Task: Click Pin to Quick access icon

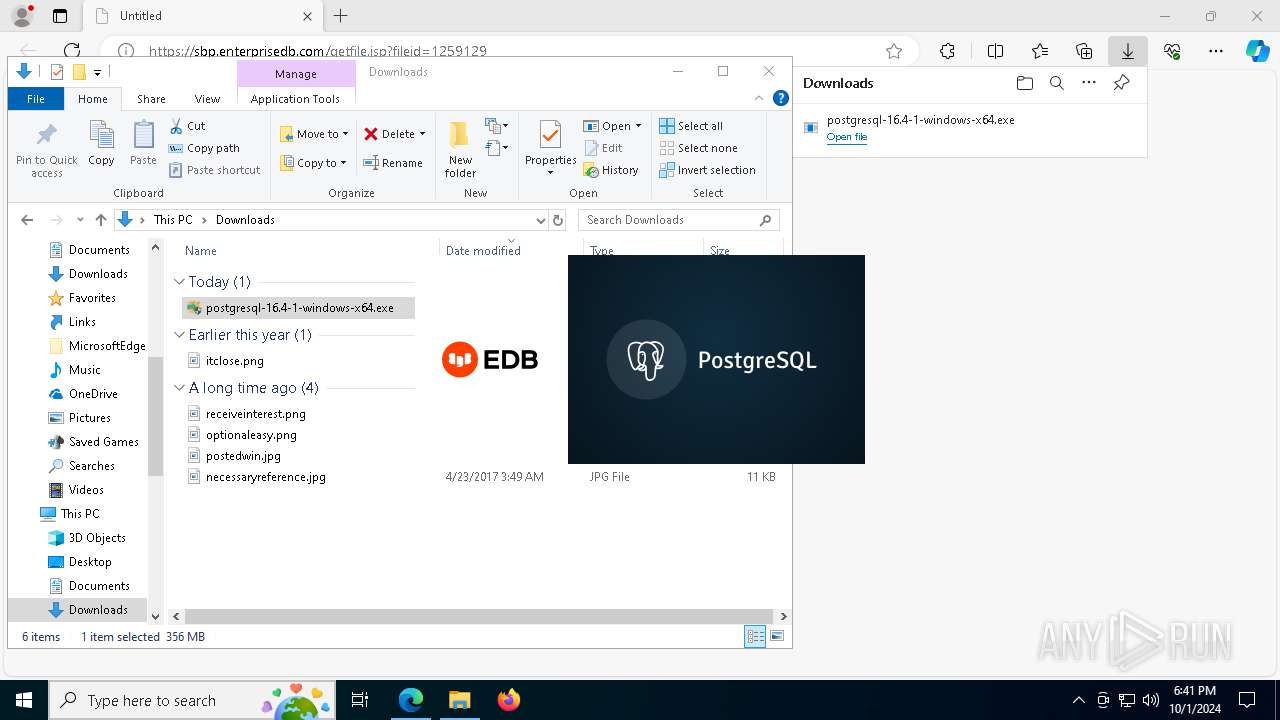Action: 46,150
